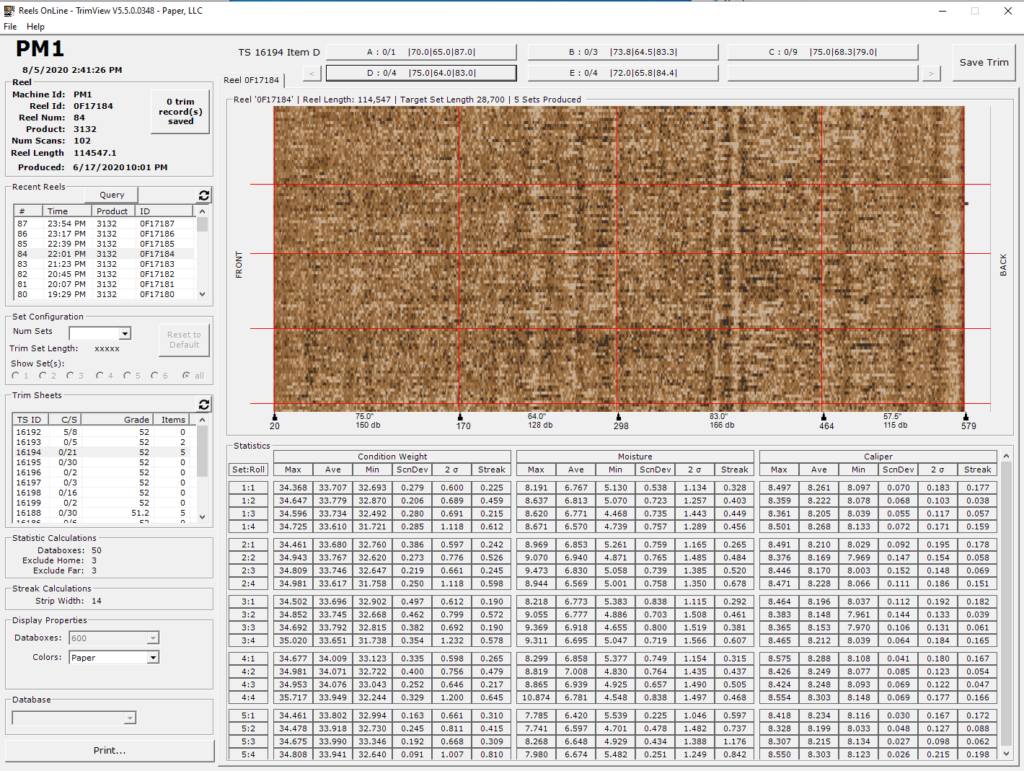This screenshot has height=771, width=1024.
Task: Click the Query button
Action: click(112, 195)
